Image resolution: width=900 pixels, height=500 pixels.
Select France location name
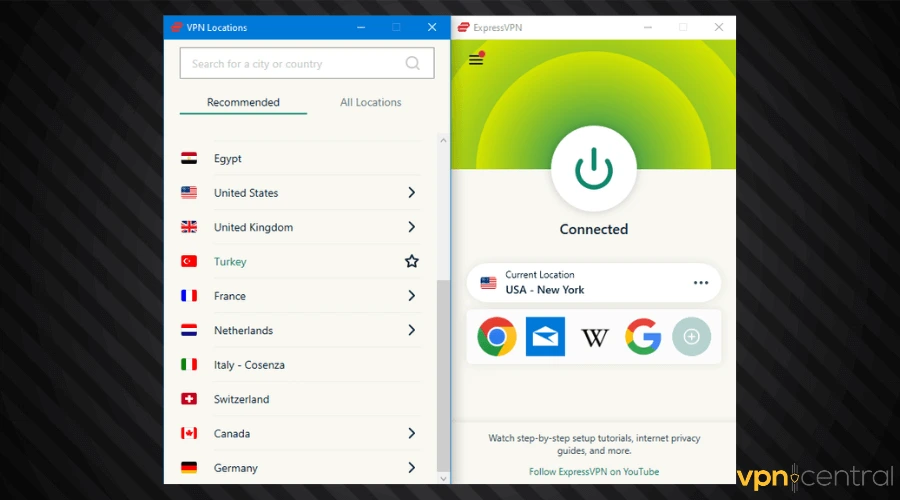230,296
